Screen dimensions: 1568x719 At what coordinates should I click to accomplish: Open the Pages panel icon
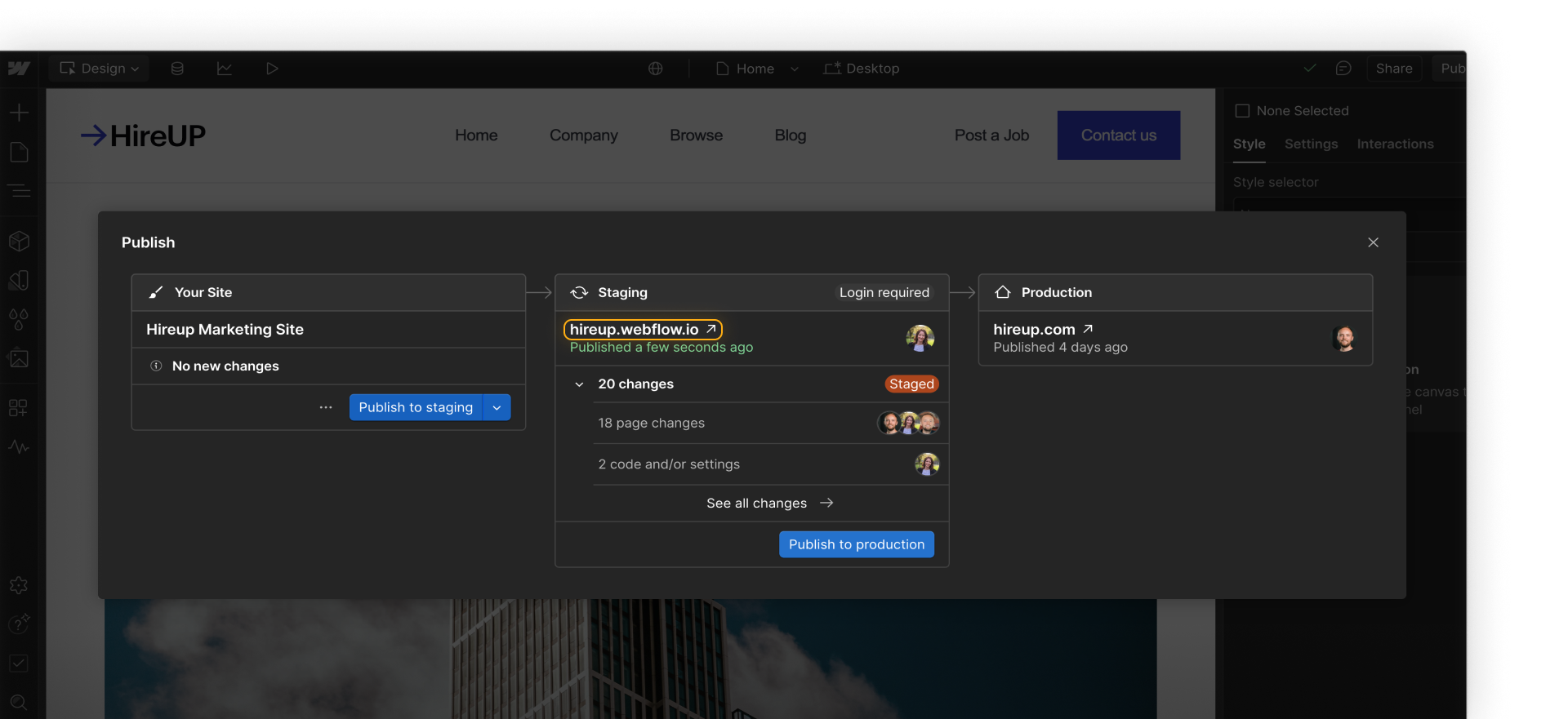point(19,152)
